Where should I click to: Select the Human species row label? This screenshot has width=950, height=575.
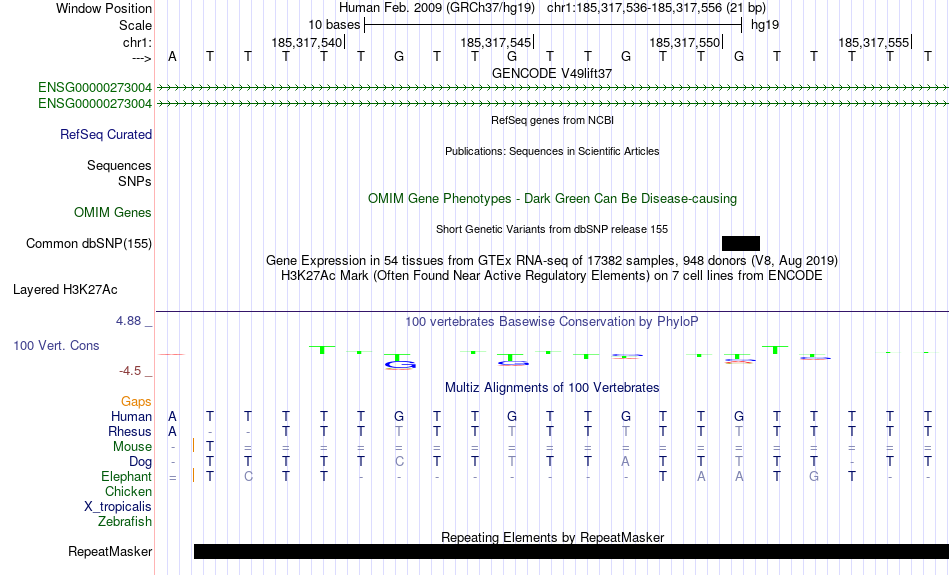click(x=131, y=416)
